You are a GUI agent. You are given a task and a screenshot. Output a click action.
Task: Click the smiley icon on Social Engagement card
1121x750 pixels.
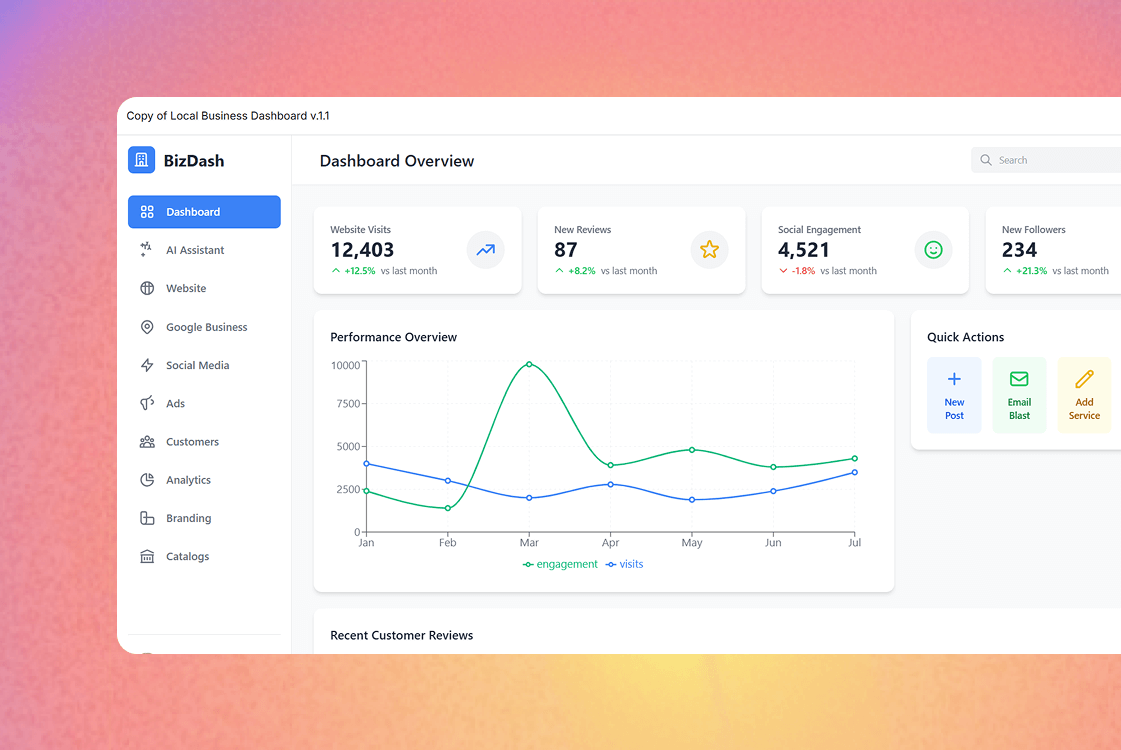coord(933,250)
